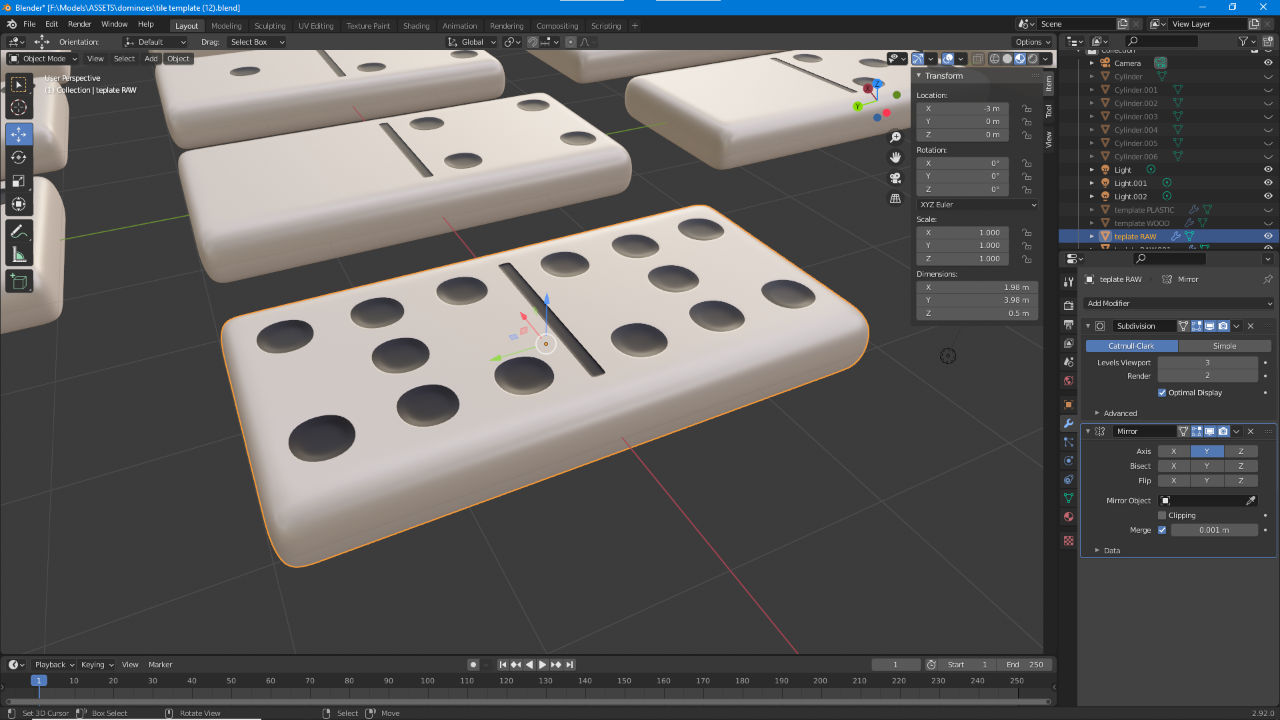Viewport: 1280px width, 720px height.
Task: Switch to solid viewport shading
Action: 1007,59
